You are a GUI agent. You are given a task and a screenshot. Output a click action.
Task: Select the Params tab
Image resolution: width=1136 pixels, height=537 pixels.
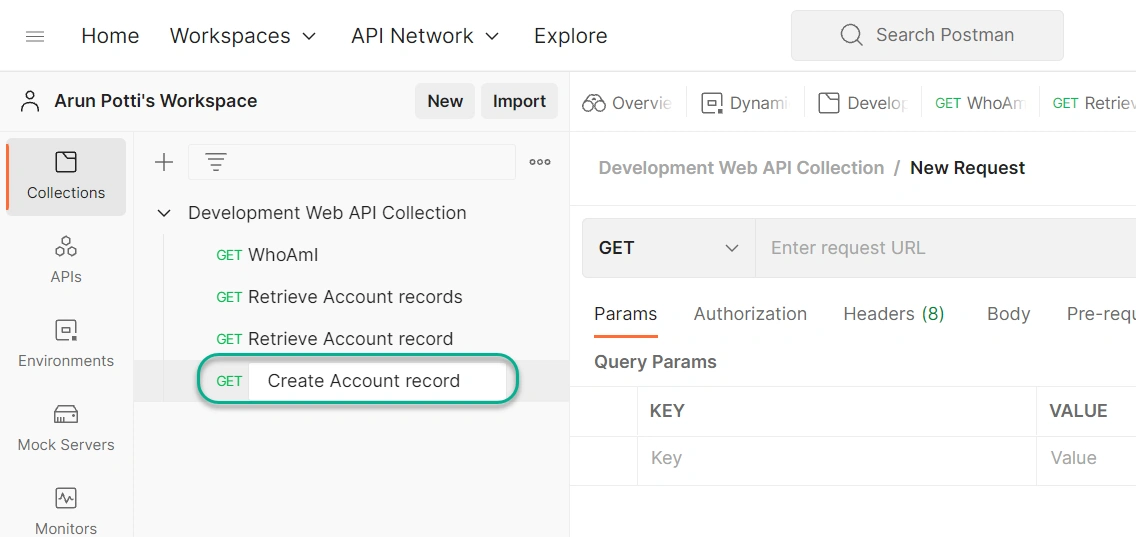click(x=625, y=314)
